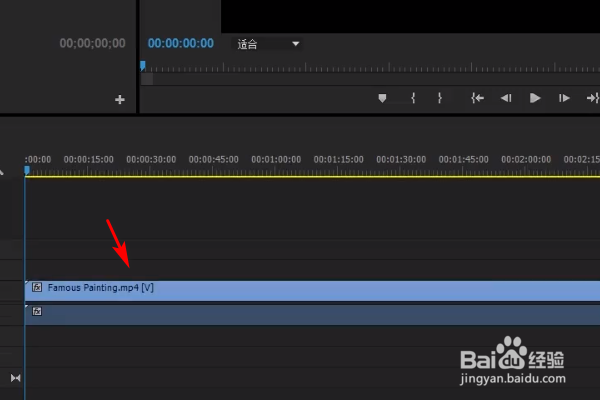Select the audio clip below the video clip
600x400 pixels.
(312, 315)
